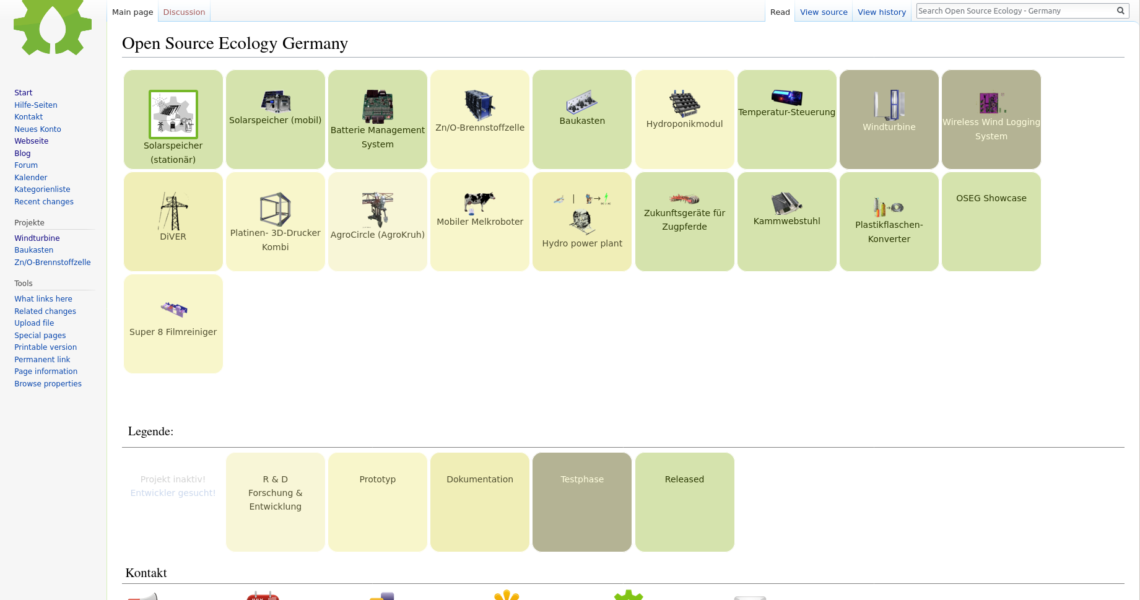Click the Mobiler Melkroboter cow icon
1140x600 pixels.
click(x=479, y=202)
